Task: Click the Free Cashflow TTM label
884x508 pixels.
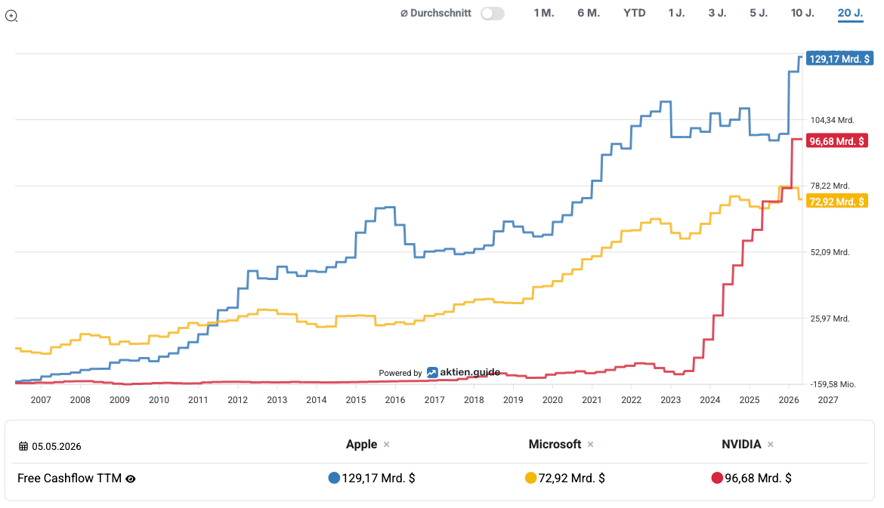Action: click(69, 478)
